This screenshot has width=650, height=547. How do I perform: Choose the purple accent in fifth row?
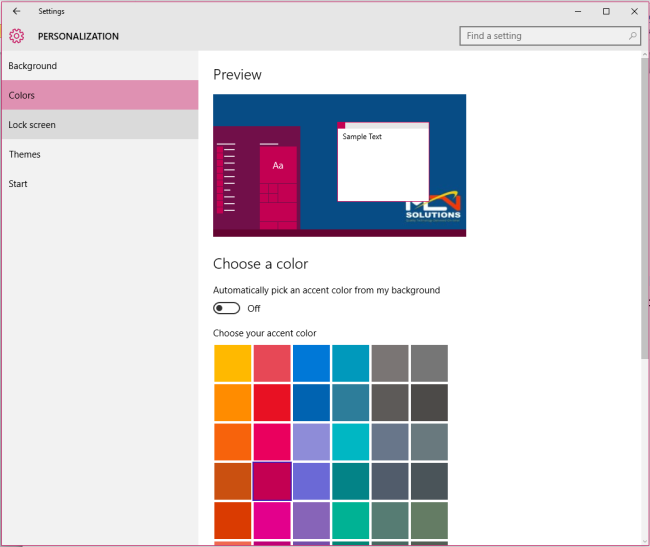click(311, 520)
